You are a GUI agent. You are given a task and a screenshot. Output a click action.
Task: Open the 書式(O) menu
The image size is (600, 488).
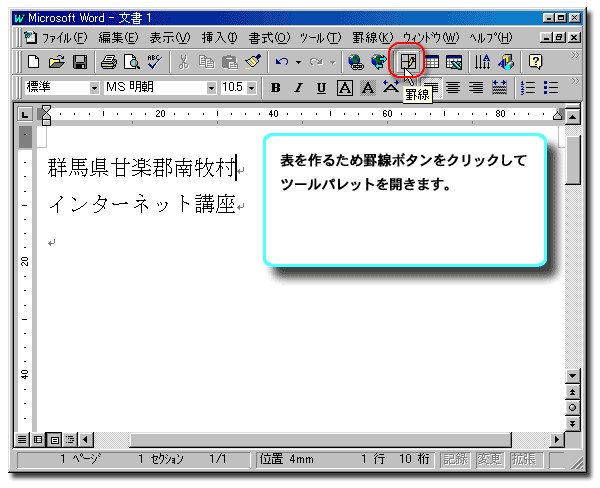[x=269, y=38]
